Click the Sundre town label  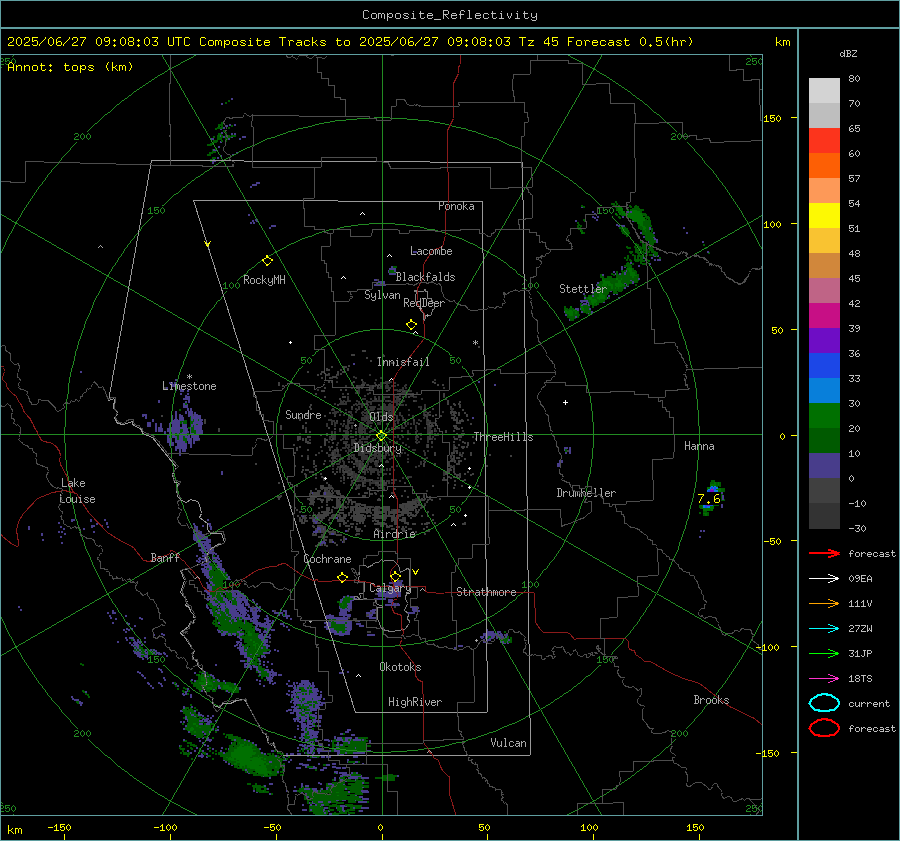point(303,415)
